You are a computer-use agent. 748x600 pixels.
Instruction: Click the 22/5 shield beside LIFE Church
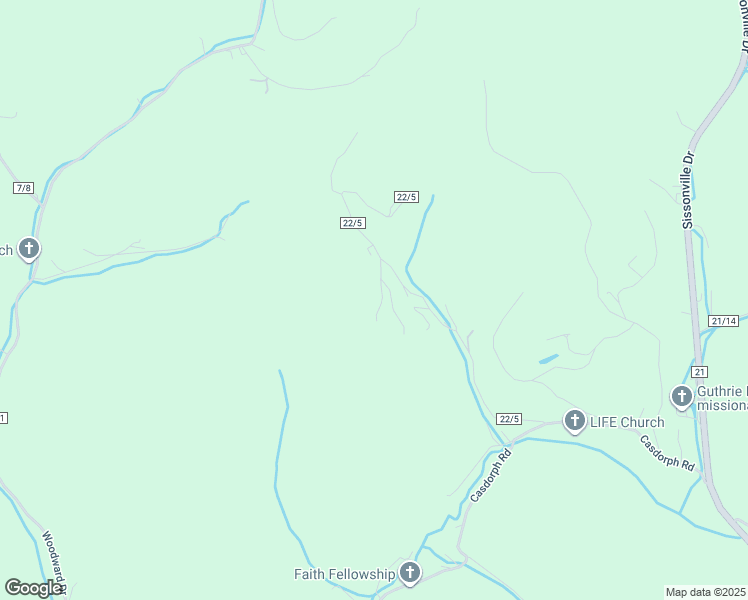coord(509,419)
